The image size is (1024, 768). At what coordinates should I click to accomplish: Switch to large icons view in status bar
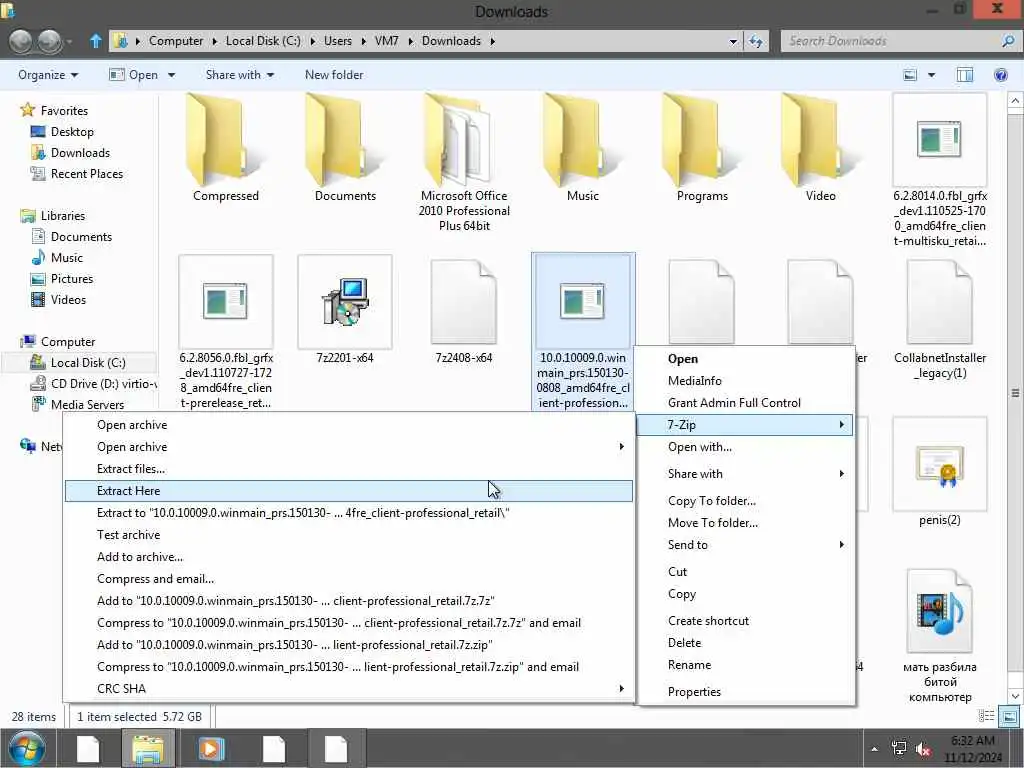point(1009,716)
